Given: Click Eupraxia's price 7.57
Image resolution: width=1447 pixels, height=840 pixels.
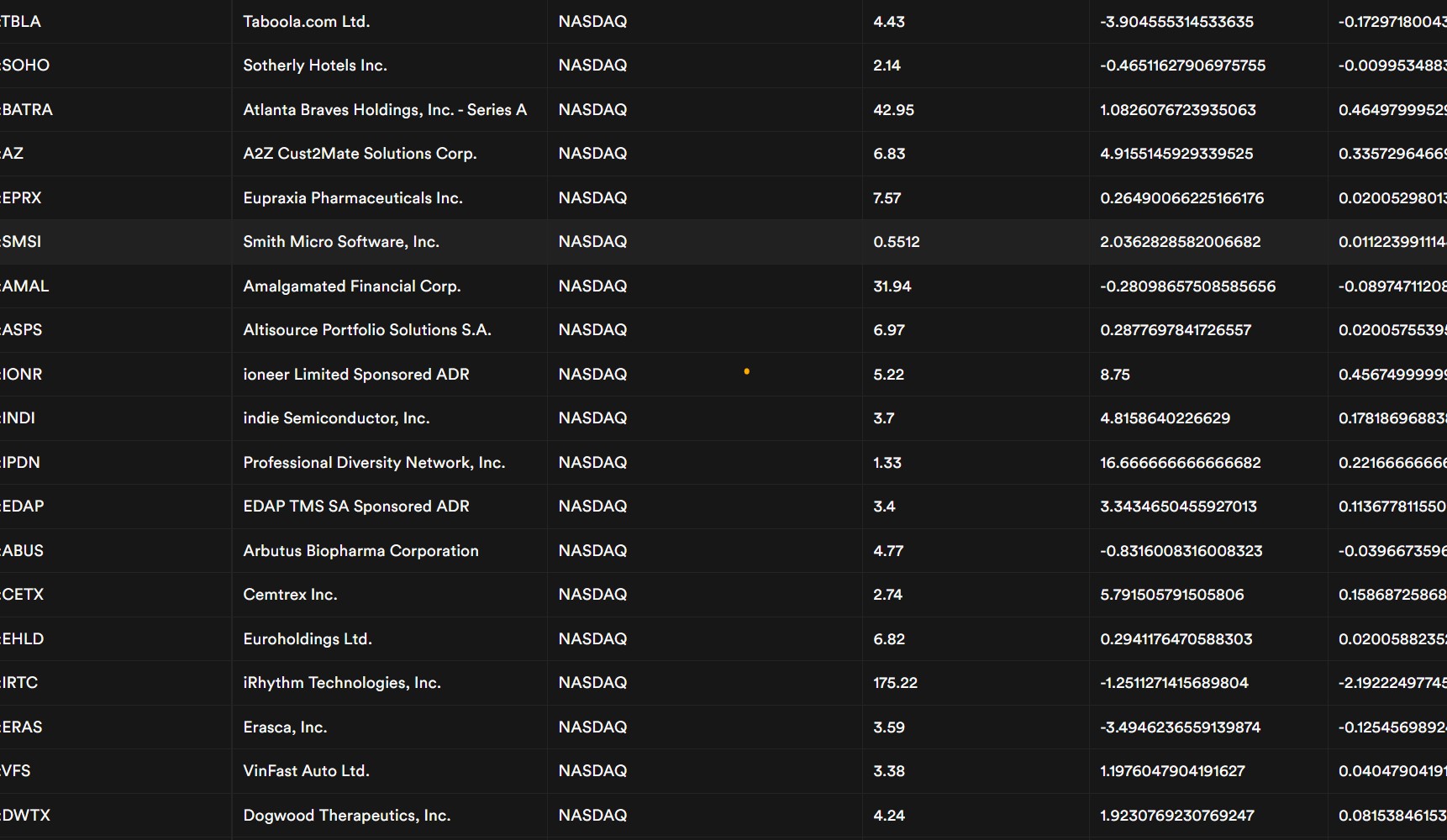Looking at the screenshot, I should (x=887, y=198).
